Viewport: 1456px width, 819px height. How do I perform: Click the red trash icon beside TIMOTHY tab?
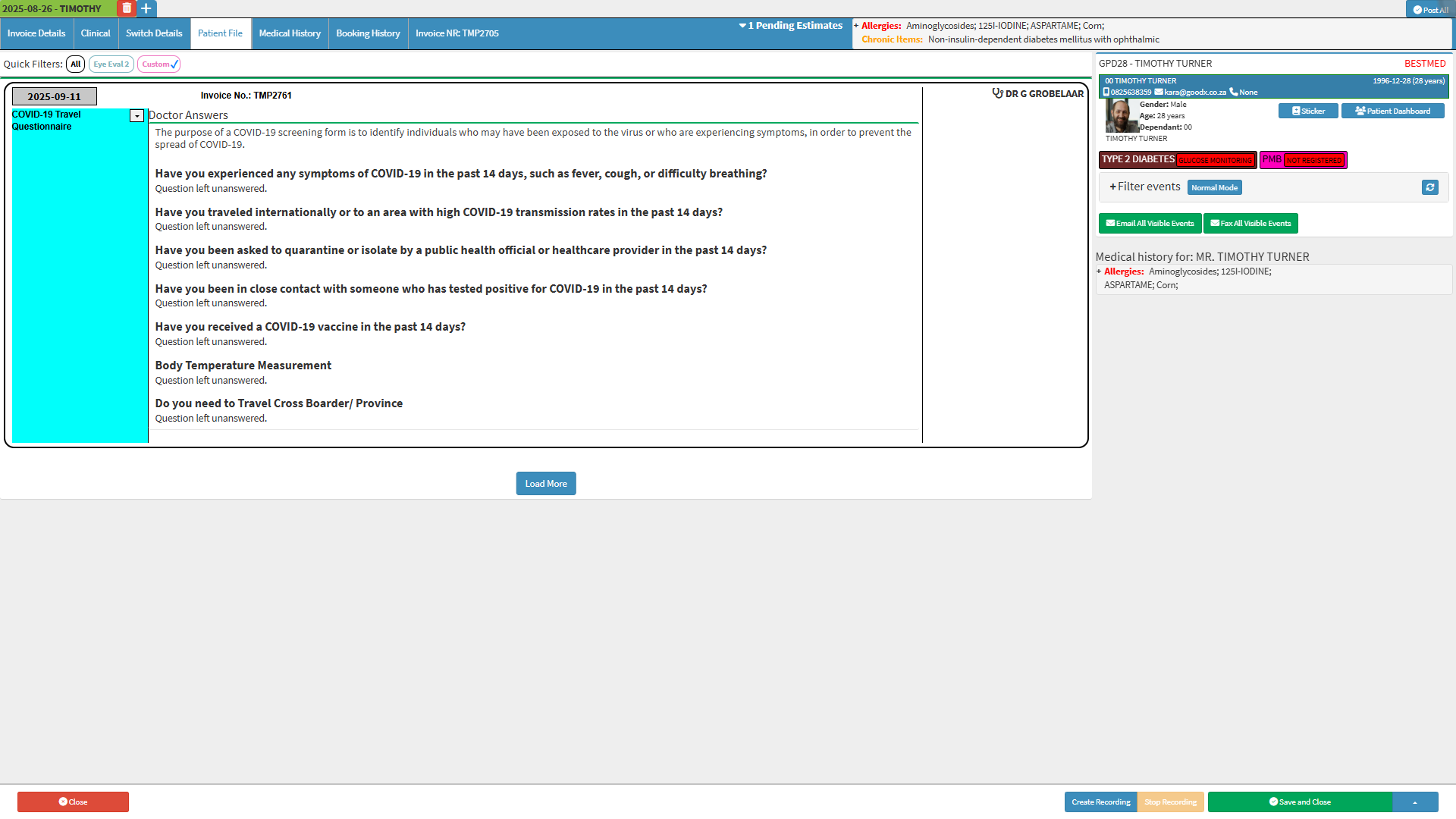(127, 8)
